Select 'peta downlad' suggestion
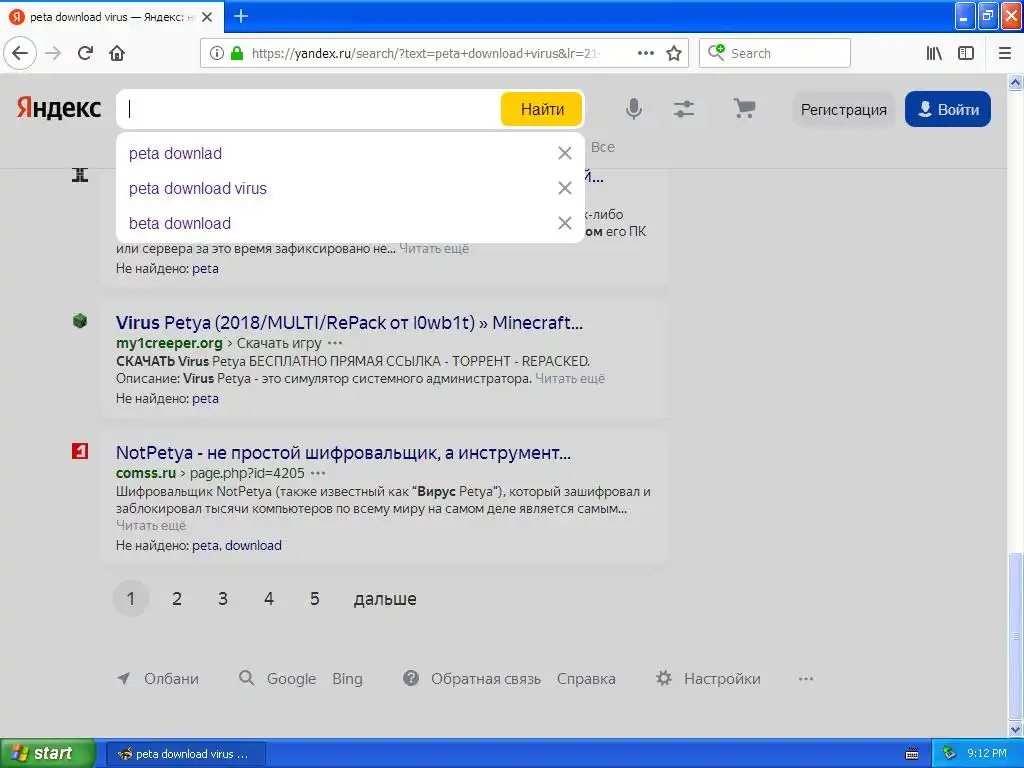The height and width of the screenshot is (768, 1024). point(176,153)
